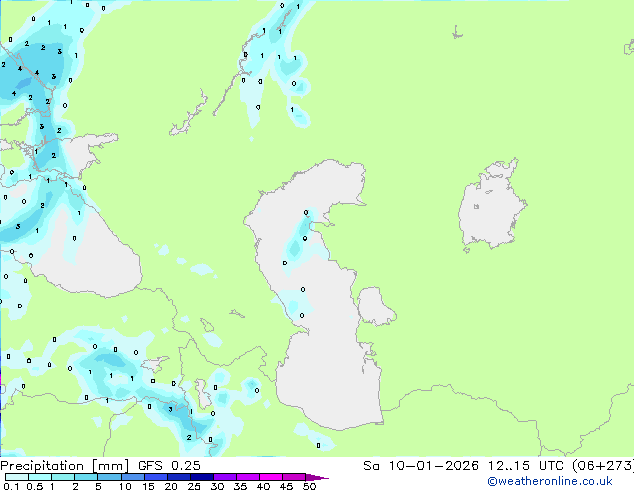Select the 40–45 mm magenta legend swatch
The height and width of the screenshot is (490, 634).
[x=271, y=477]
